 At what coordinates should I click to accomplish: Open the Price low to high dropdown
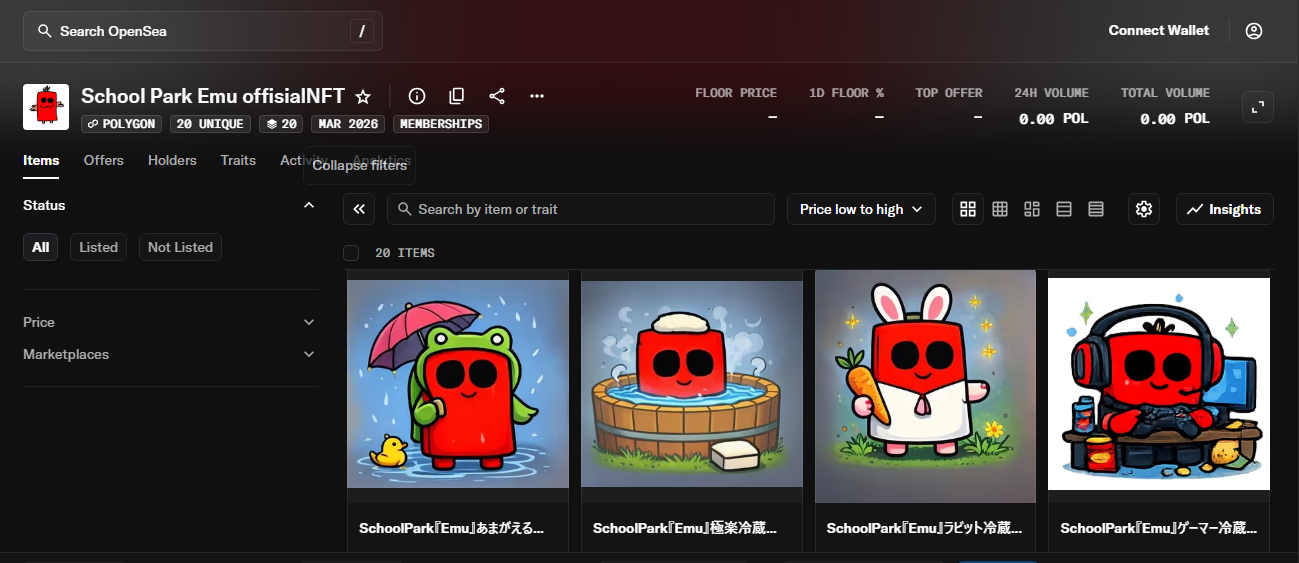861,209
